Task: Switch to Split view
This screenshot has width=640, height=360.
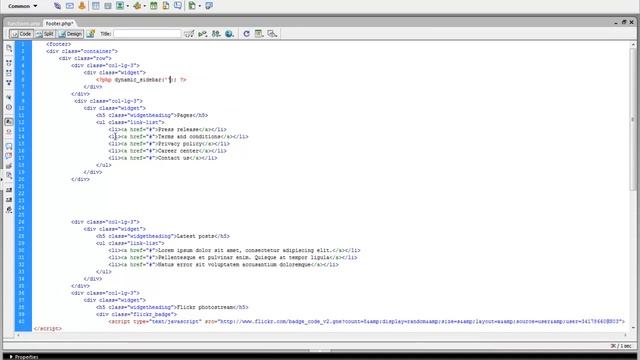Action: point(45,34)
